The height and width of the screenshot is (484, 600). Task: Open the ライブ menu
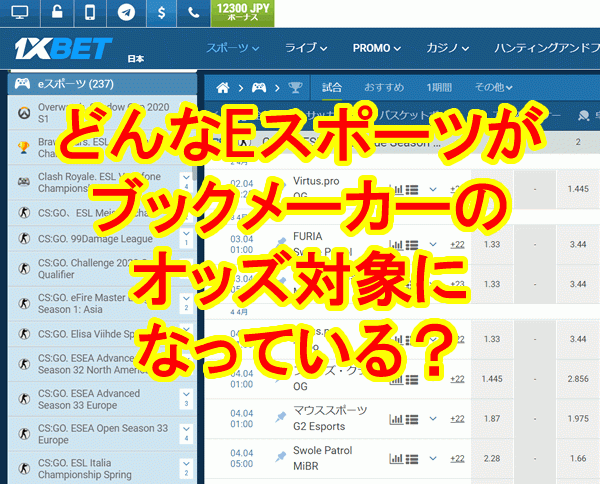click(x=306, y=48)
